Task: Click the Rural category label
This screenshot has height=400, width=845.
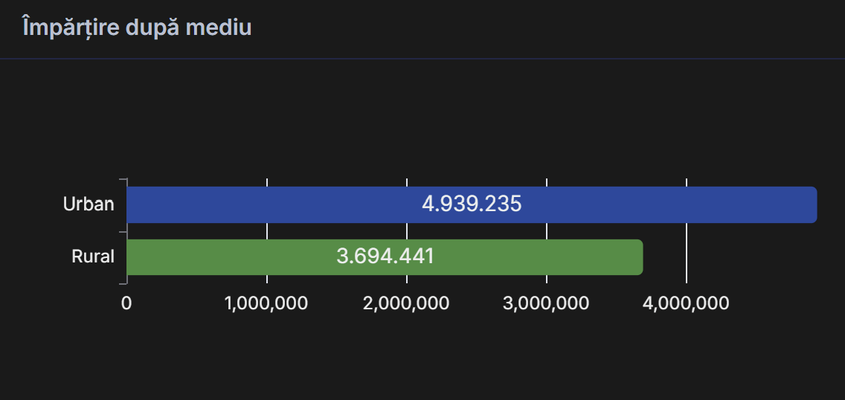Action: pos(92,257)
